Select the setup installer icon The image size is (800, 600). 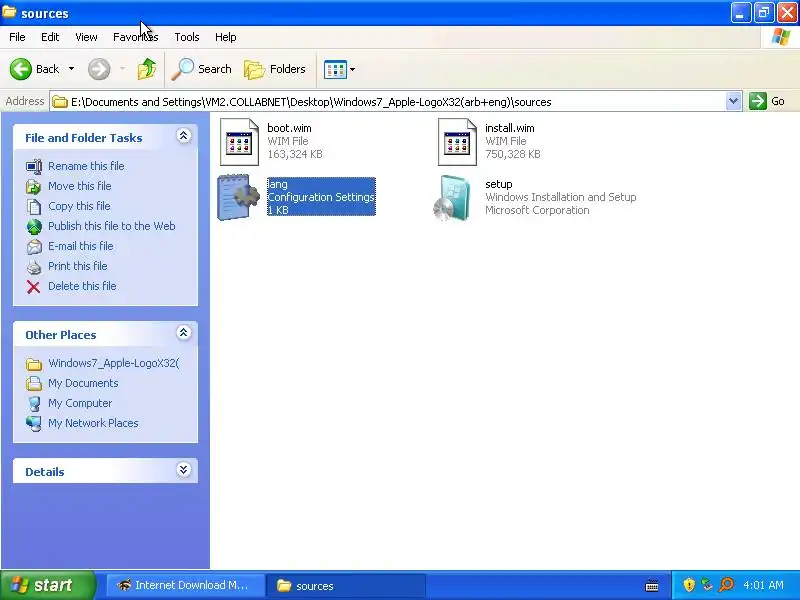[452, 198]
